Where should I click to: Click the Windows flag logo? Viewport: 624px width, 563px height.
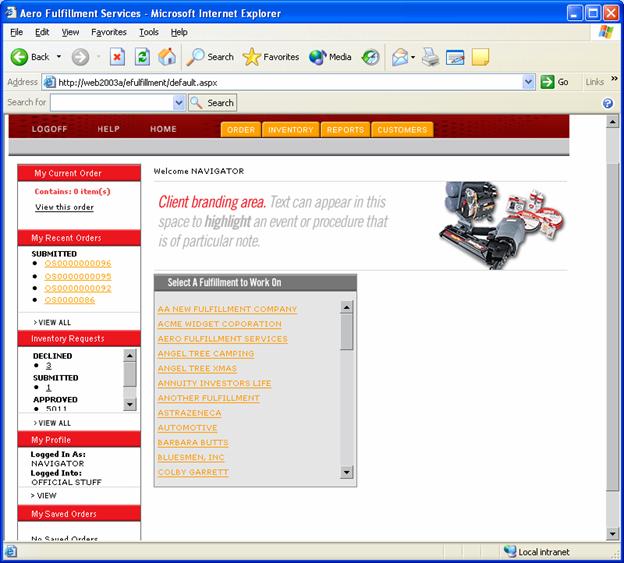click(x=606, y=32)
